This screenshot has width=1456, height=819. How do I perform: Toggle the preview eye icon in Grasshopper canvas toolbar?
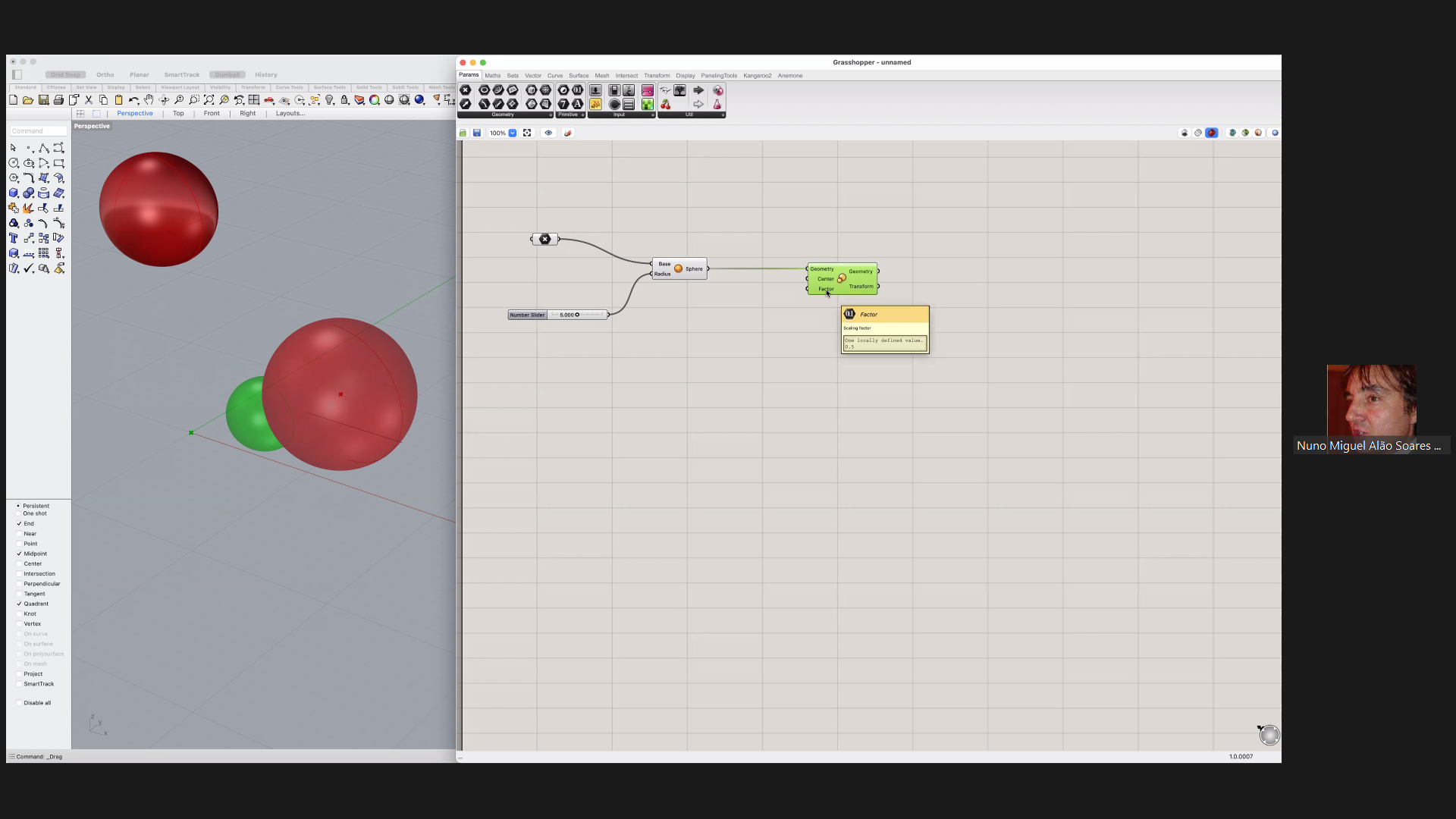548,133
